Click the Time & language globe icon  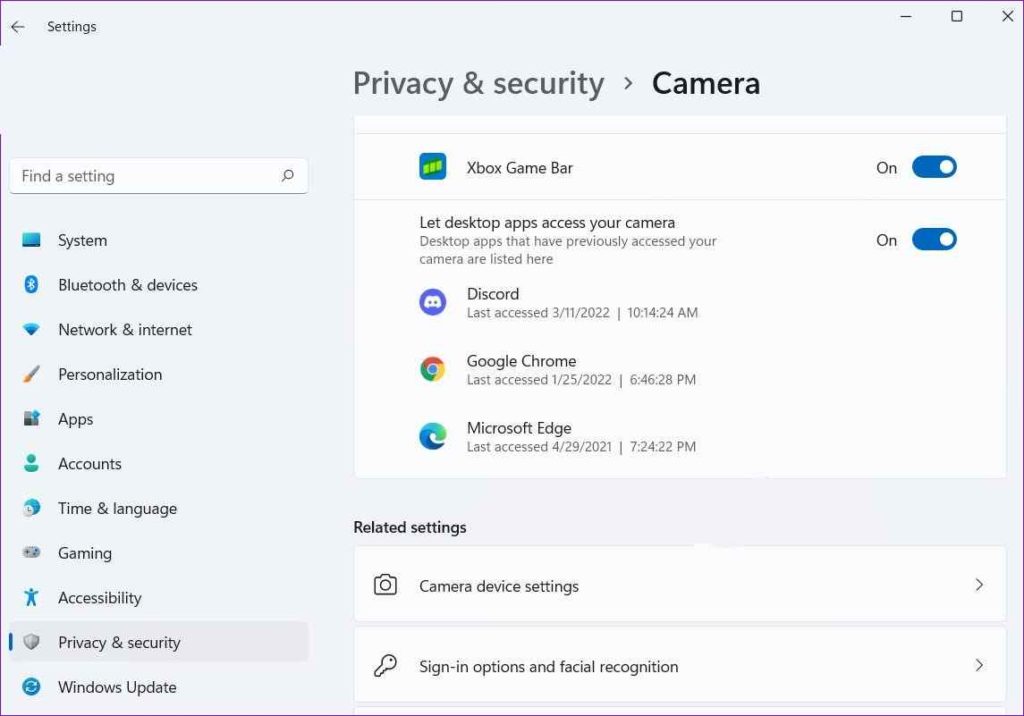tap(31, 508)
